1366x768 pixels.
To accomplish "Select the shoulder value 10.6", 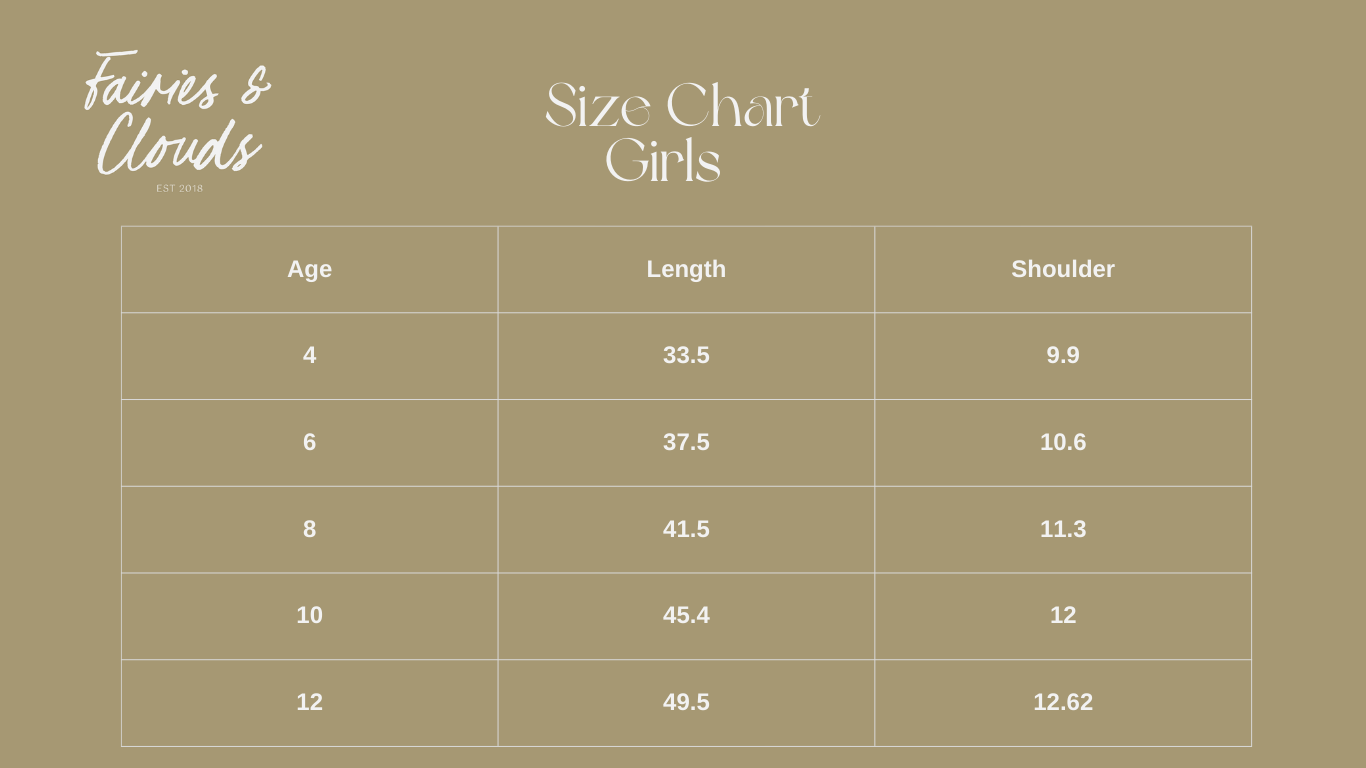I will pos(1062,442).
